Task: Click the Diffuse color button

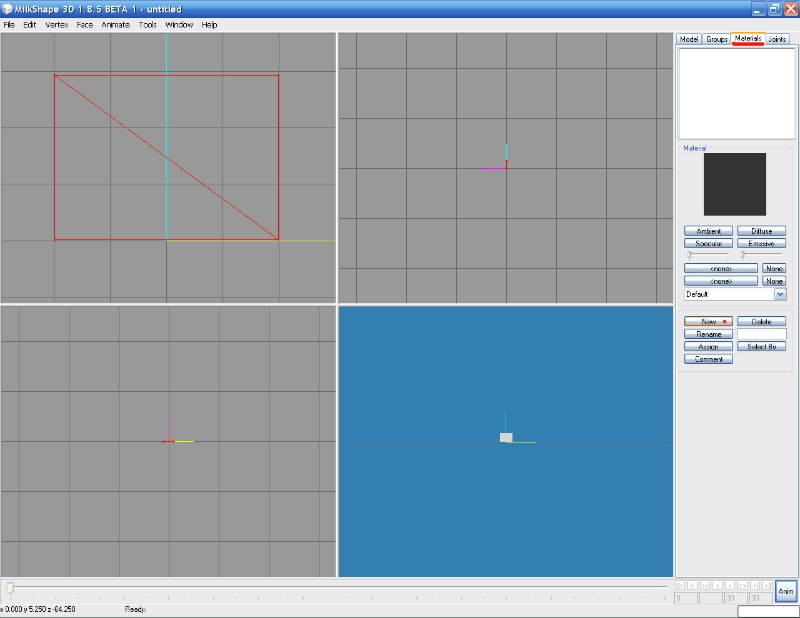Action: pyautogui.click(x=761, y=231)
